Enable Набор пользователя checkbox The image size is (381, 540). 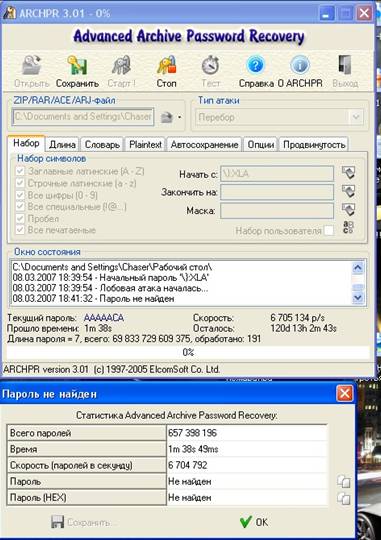[329, 230]
